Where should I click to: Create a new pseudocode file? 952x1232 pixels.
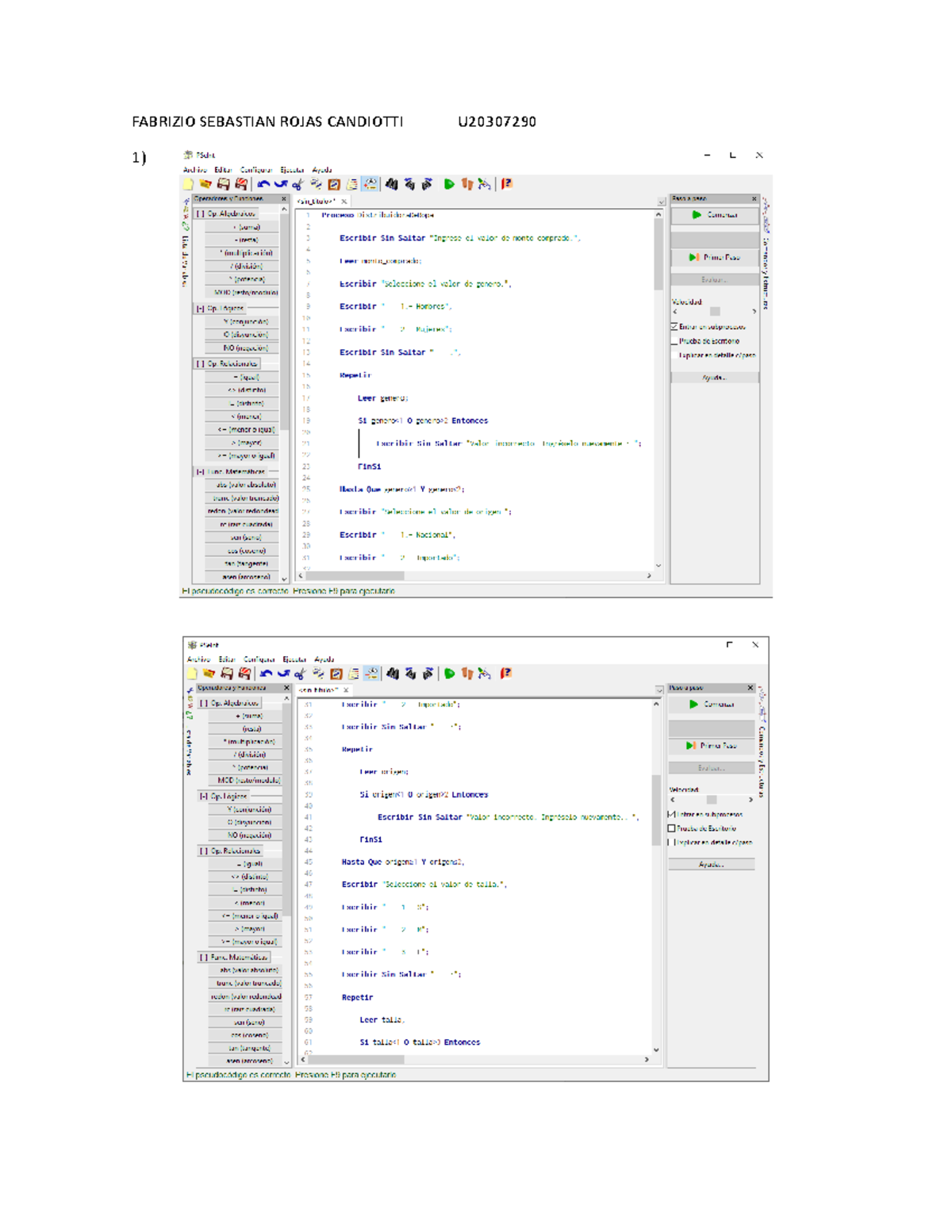tap(188, 184)
